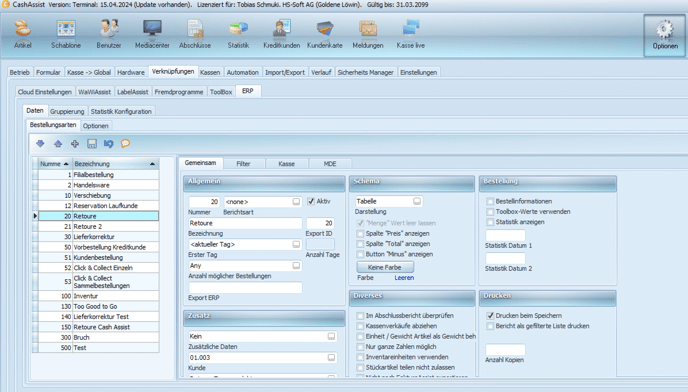Open the Artikel module
This screenshot has height=392, width=688.
point(22,34)
